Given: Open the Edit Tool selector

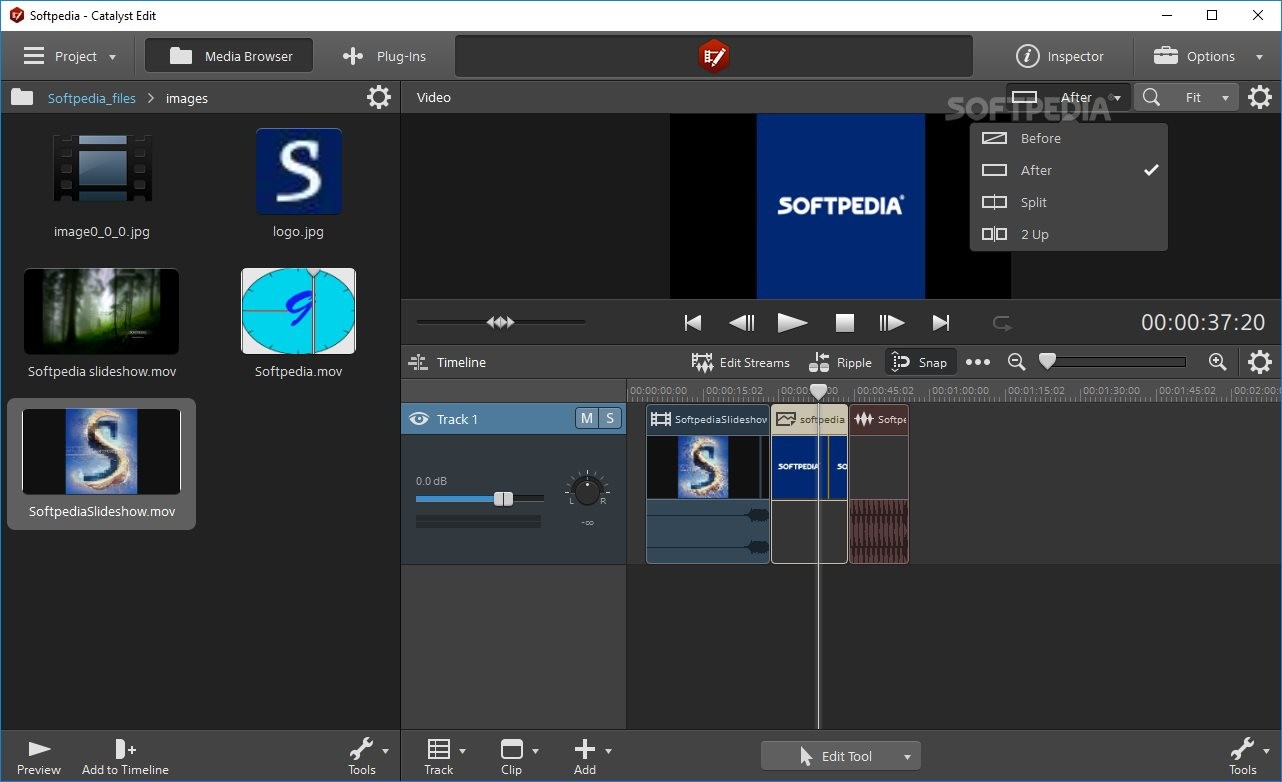Looking at the screenshot, I should [x=840, y=756].
